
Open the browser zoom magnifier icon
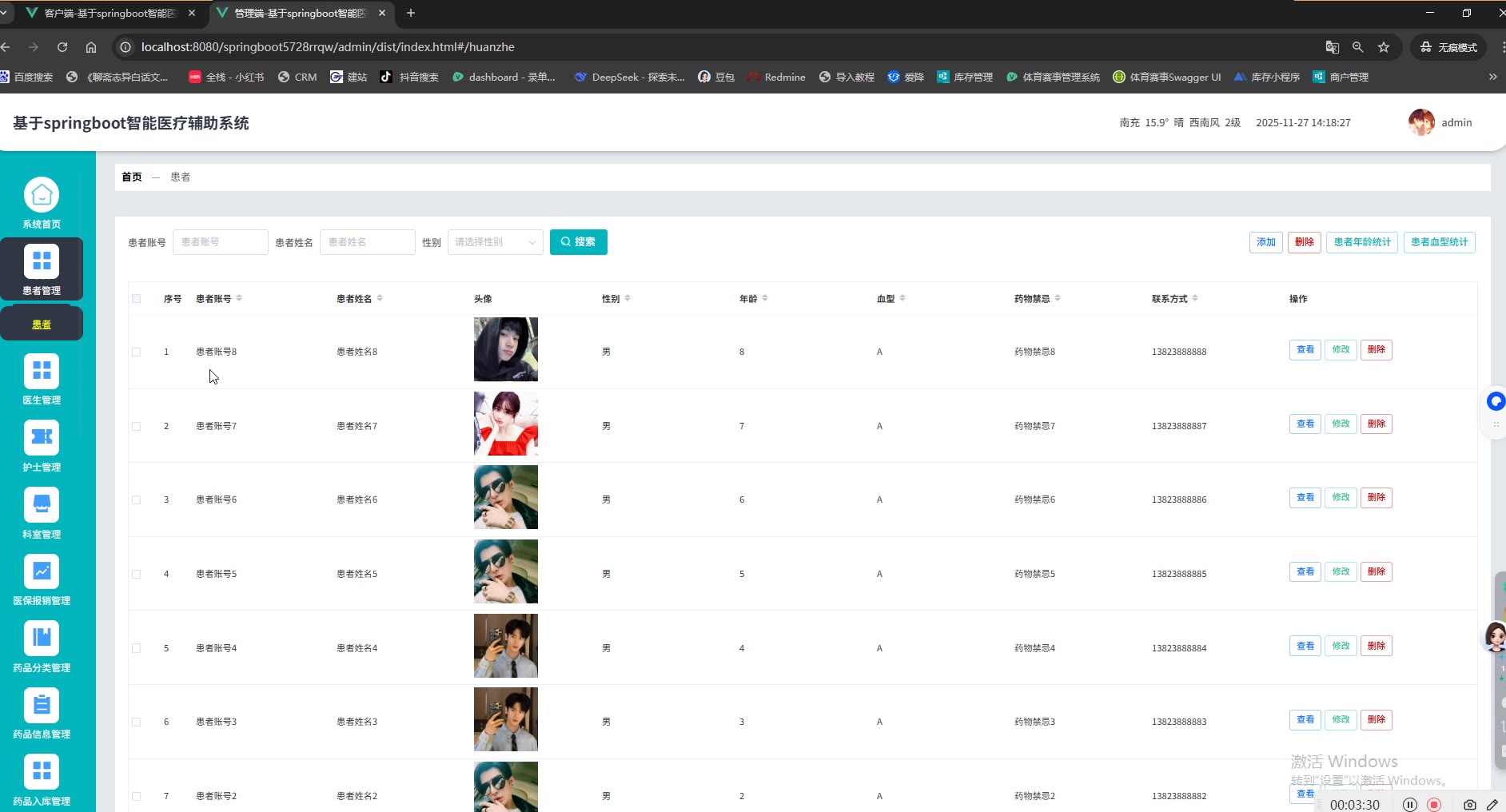point(1358,47)
